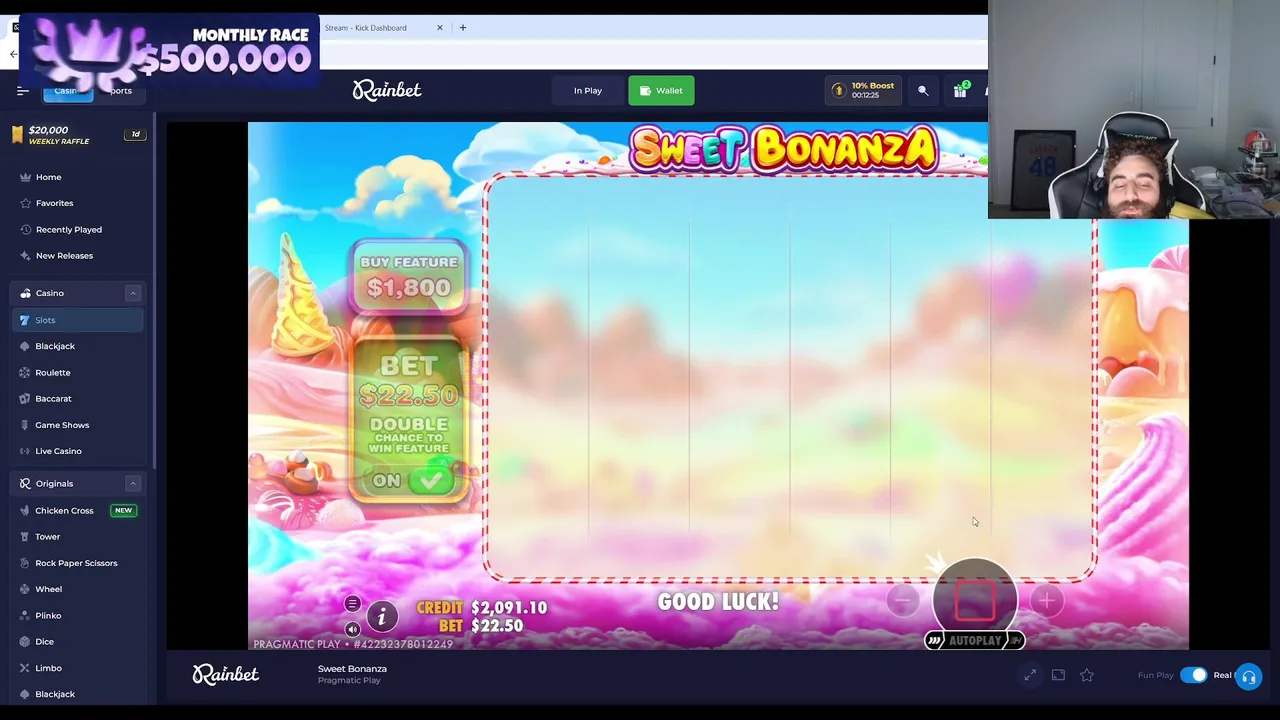The image size is (1280, 720).
Task: Click the raffle 1d countdown badge
Action: [x=136, y=134]
